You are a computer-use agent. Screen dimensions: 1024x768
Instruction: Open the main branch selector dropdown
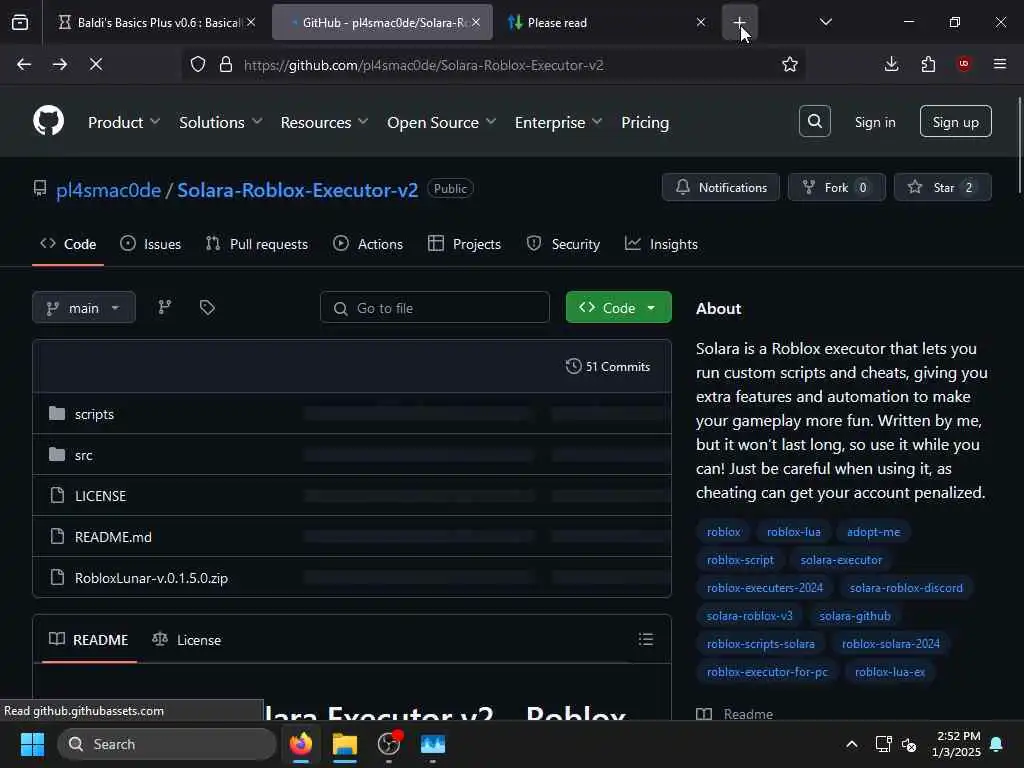click(x=84, y=307)
